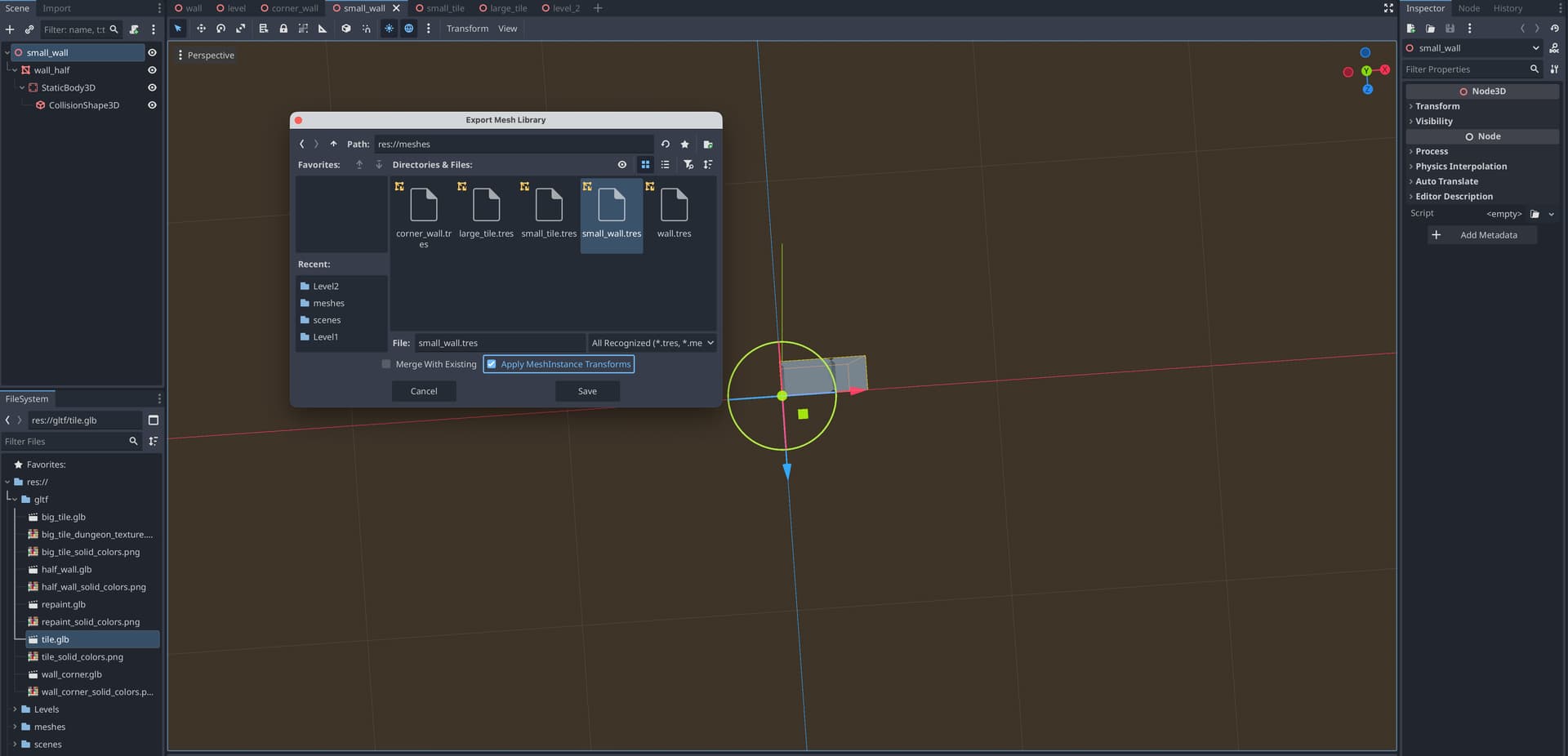The height and width of the screenshot is (756, 1568).
Task: Select the Rotate mode tool
Action: click(x=220, y=29)
